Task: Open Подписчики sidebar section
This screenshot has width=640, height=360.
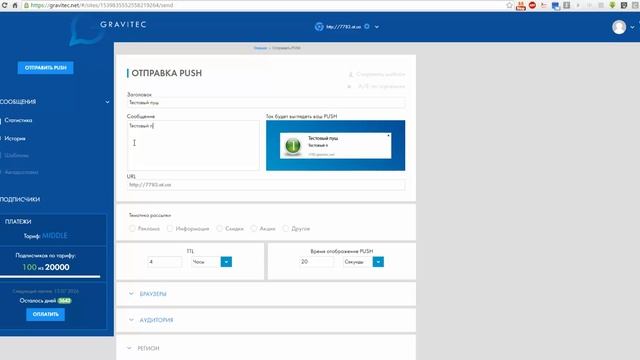Action: tap(20, 200)
